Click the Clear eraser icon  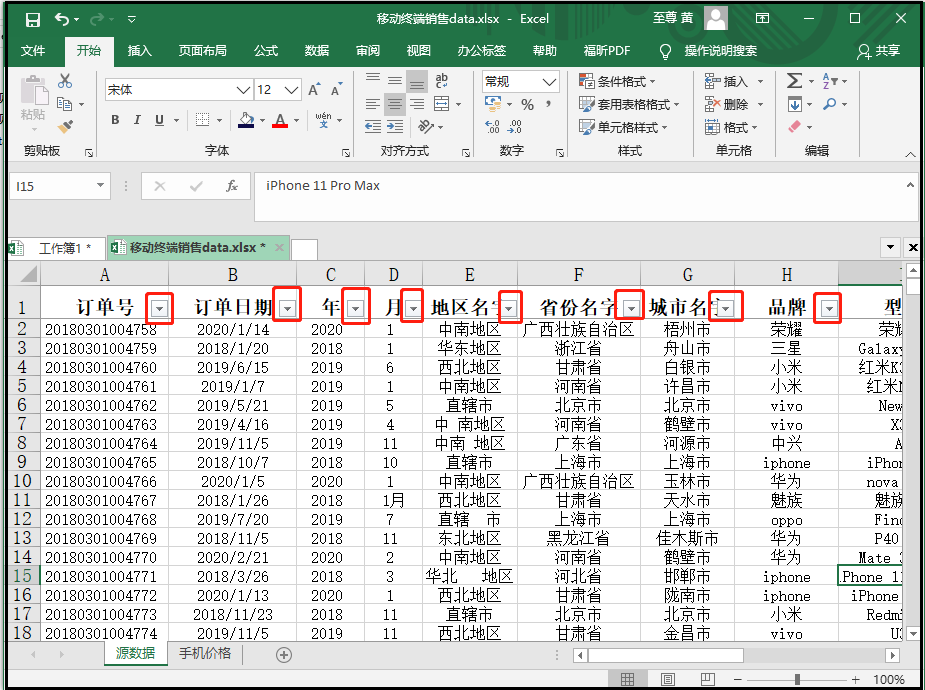coord(795,126)
